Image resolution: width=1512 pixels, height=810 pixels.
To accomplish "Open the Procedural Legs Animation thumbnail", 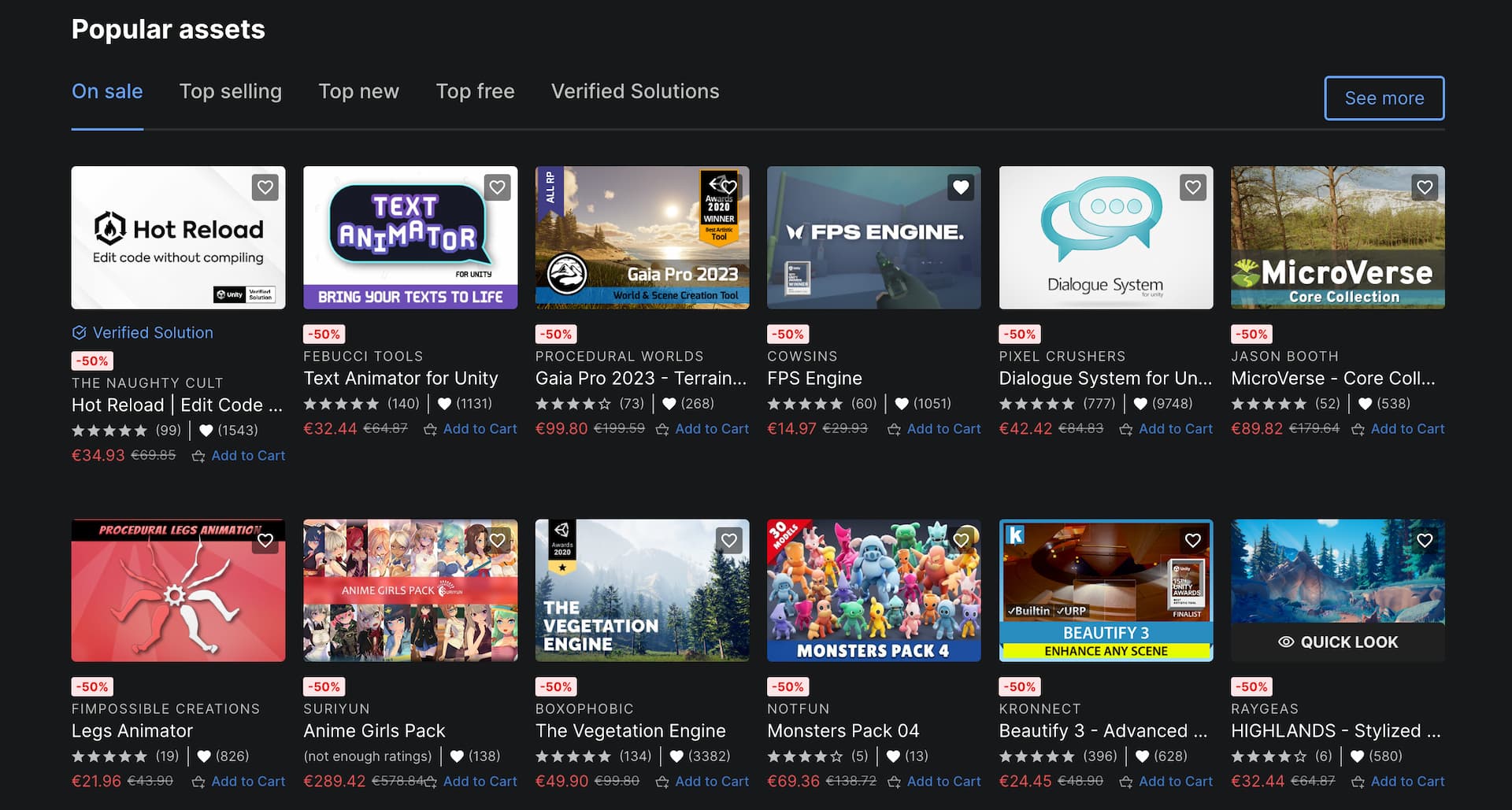I will [x=179, y=590].
